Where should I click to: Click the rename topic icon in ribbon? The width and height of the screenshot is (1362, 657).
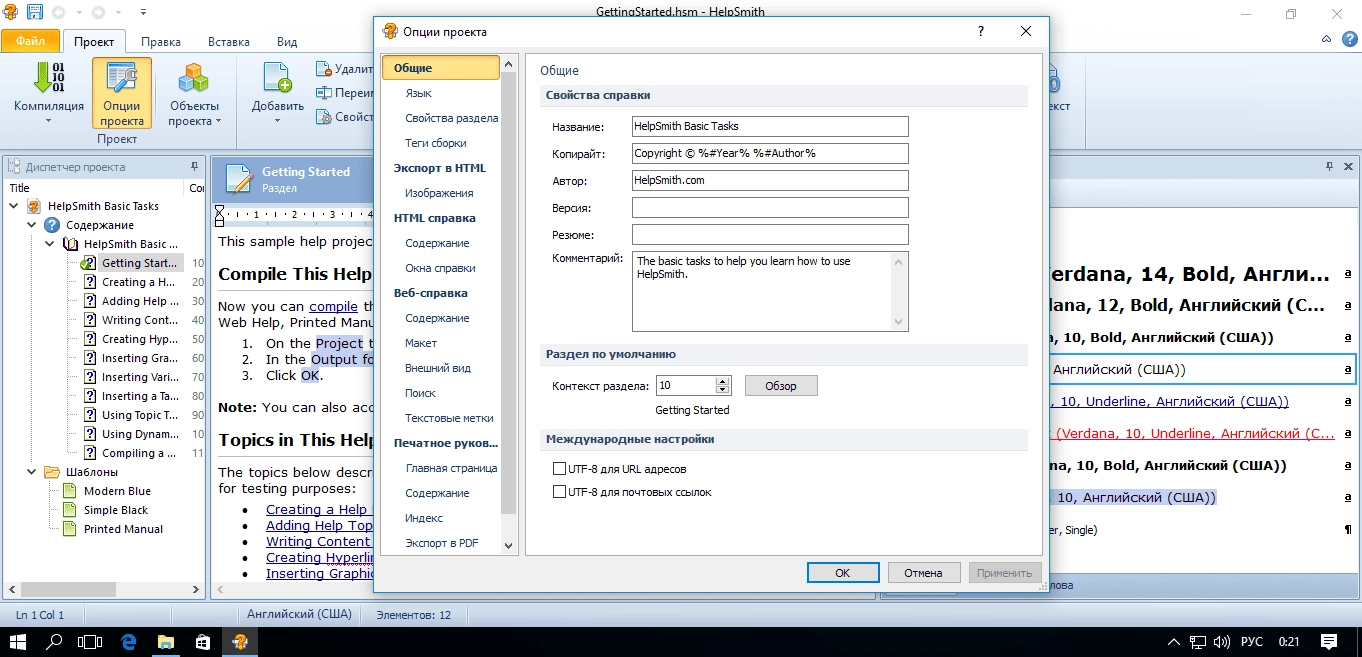(x=323, y=93)
